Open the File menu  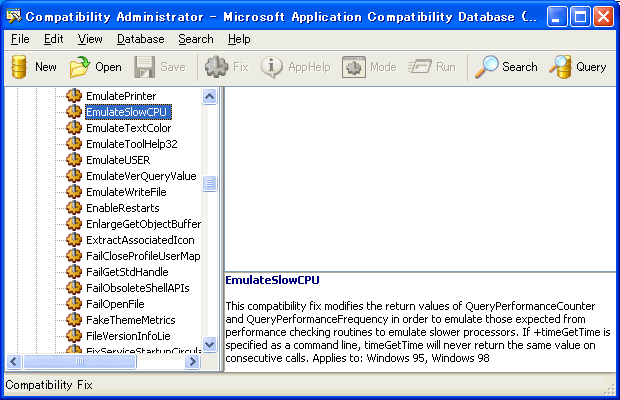coord(20,39)
